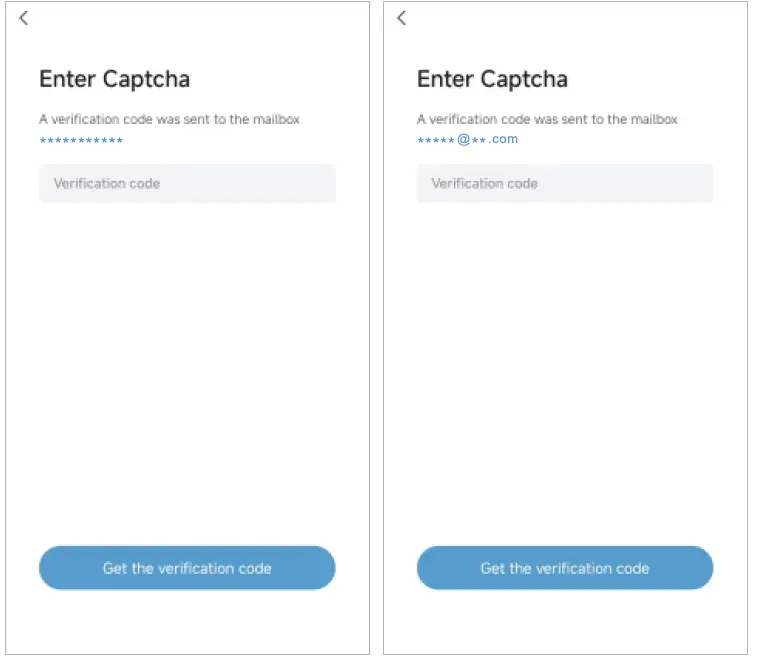Click the Verification code field on right screen
The height and width of the screenshot is (659, 759).
[x=565, y=184]
